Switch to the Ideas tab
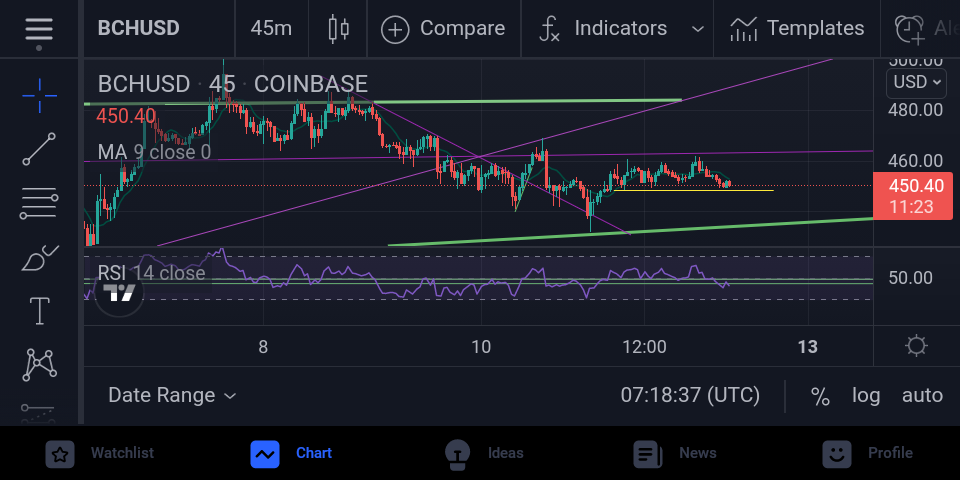960x480 pixels. pos(484,454)
